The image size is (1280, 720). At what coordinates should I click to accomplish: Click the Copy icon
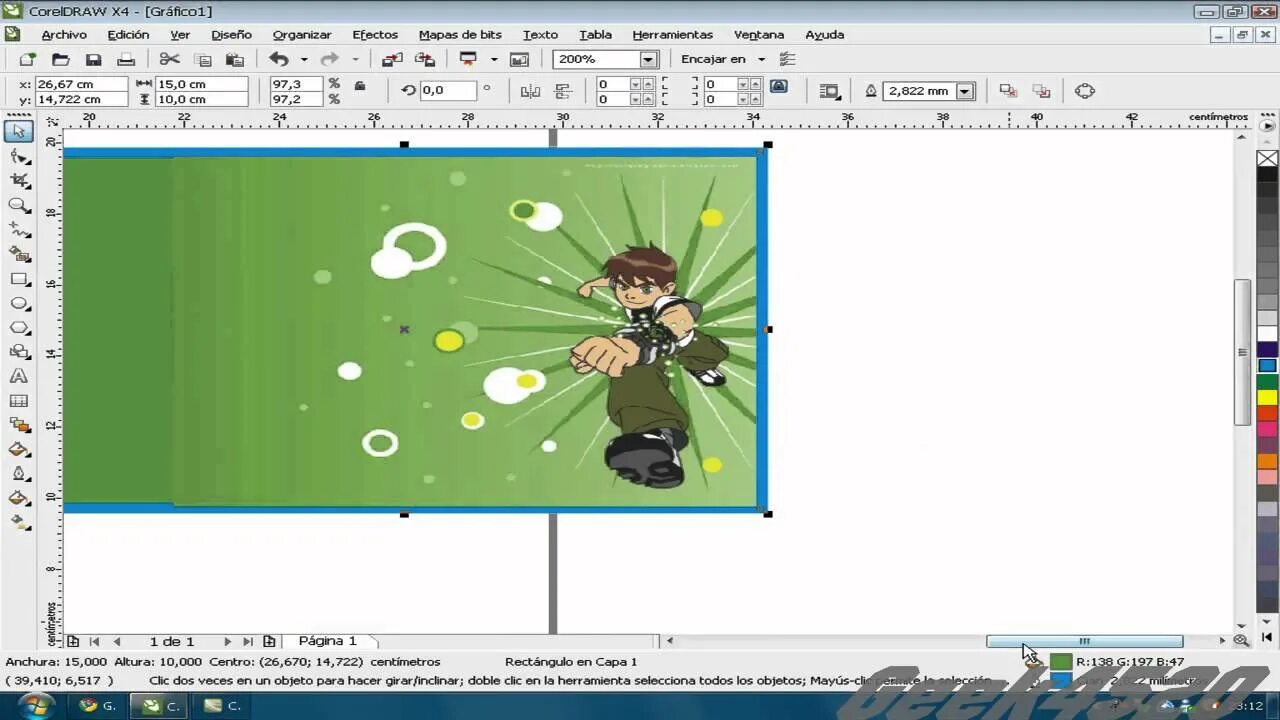tap(202, 60)
